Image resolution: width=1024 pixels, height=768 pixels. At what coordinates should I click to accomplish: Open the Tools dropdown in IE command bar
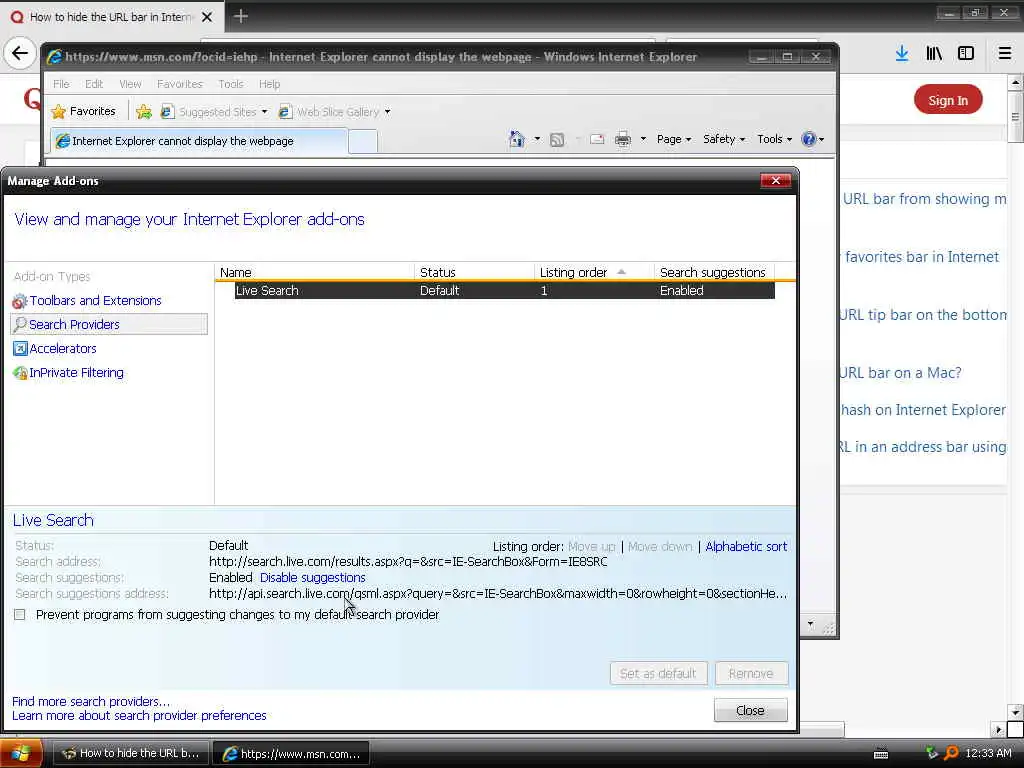[x=774, y=139]
